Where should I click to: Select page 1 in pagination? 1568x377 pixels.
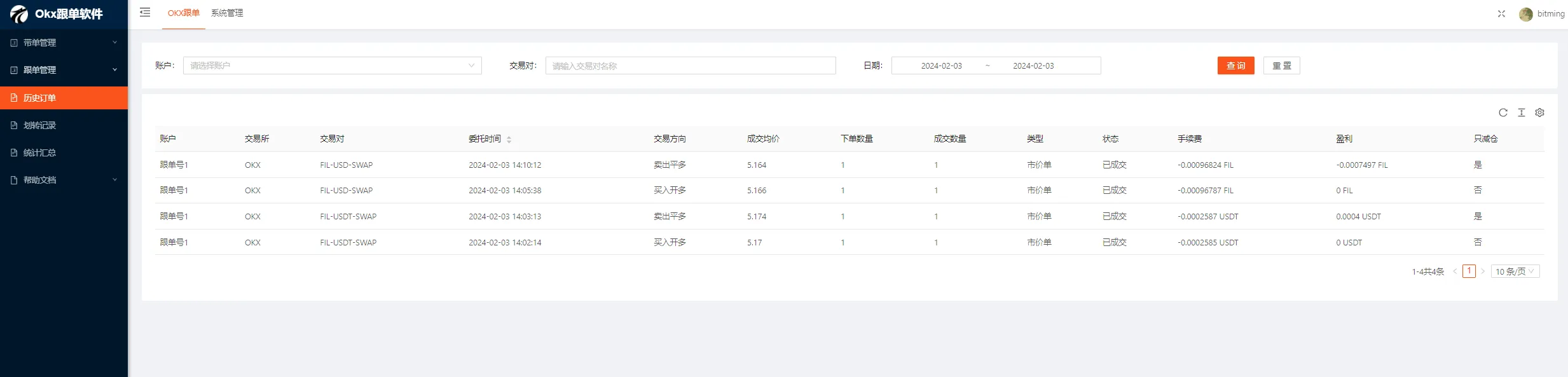pyautogui.click(x=1469, y=271)
